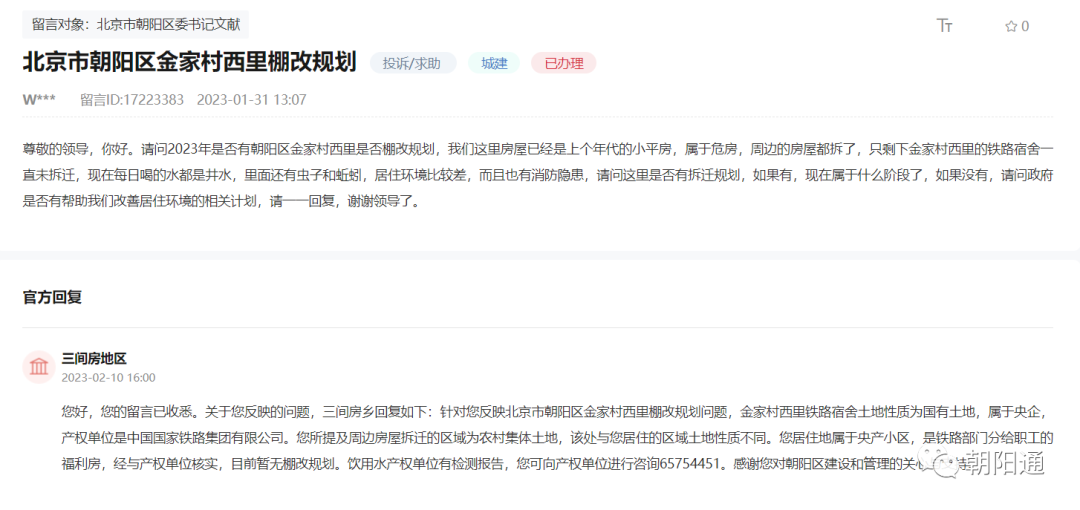1080x510 pixels.
Task: Open the W*** user profile name
Action: tap(39, 100)
